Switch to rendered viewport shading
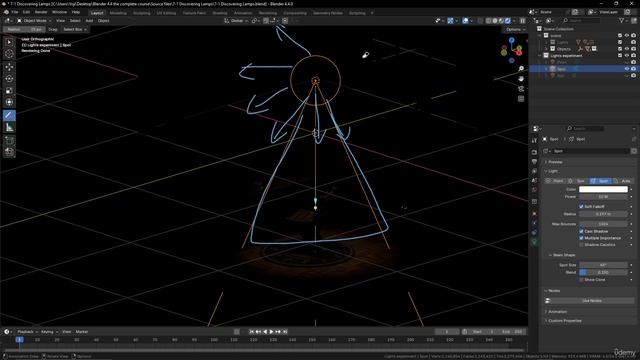Screen dimensions: 640x360 coord(508,20)
